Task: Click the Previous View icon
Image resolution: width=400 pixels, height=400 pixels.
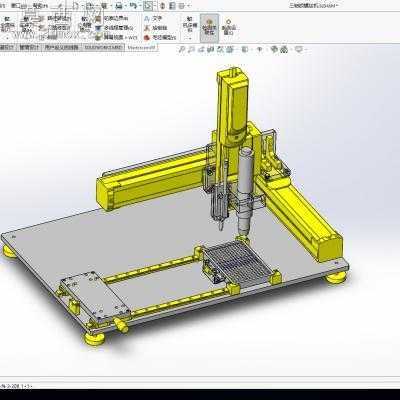Action: coord(201,50)
